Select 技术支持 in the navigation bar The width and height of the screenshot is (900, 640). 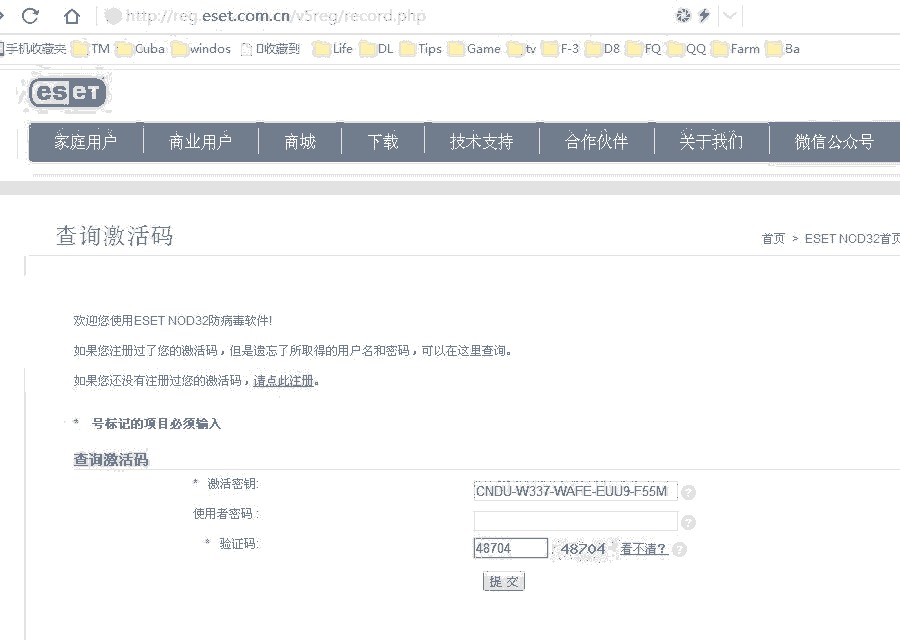[482, 142]
